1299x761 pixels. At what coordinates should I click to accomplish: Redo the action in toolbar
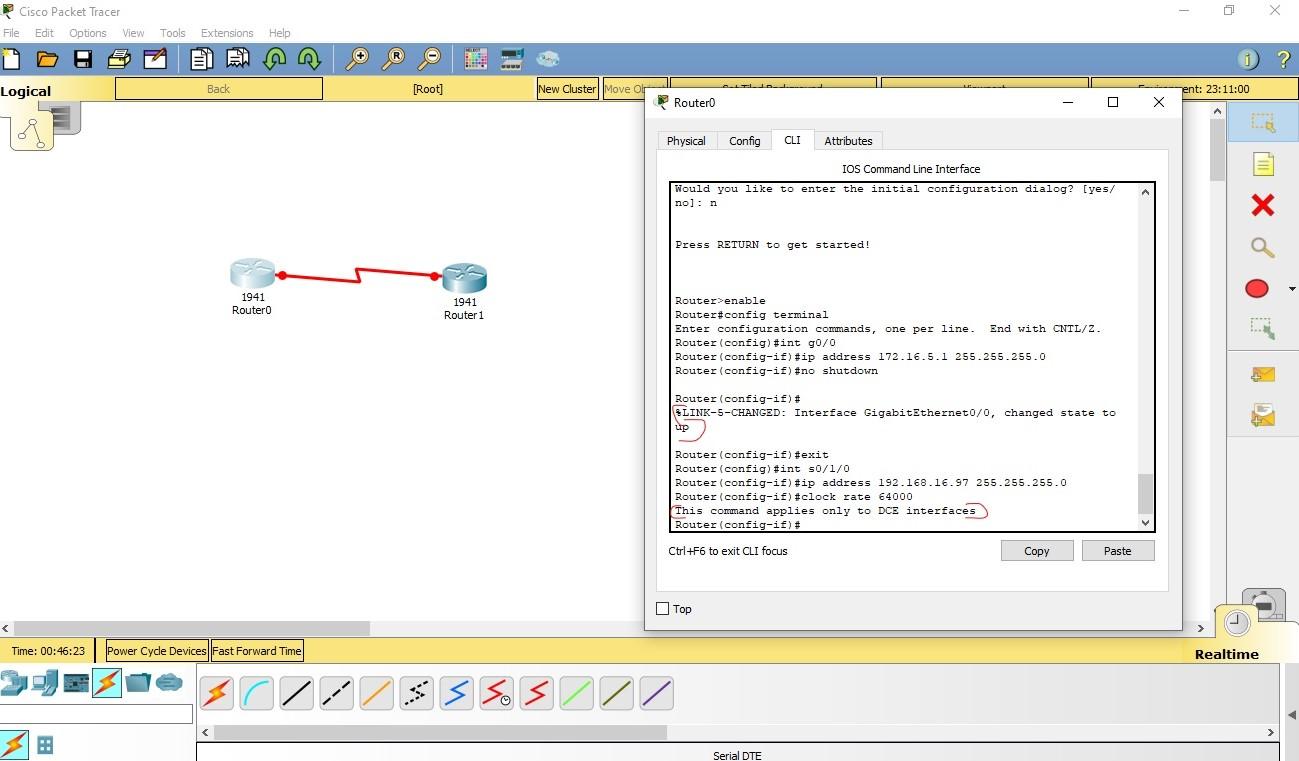click(309, 59)
